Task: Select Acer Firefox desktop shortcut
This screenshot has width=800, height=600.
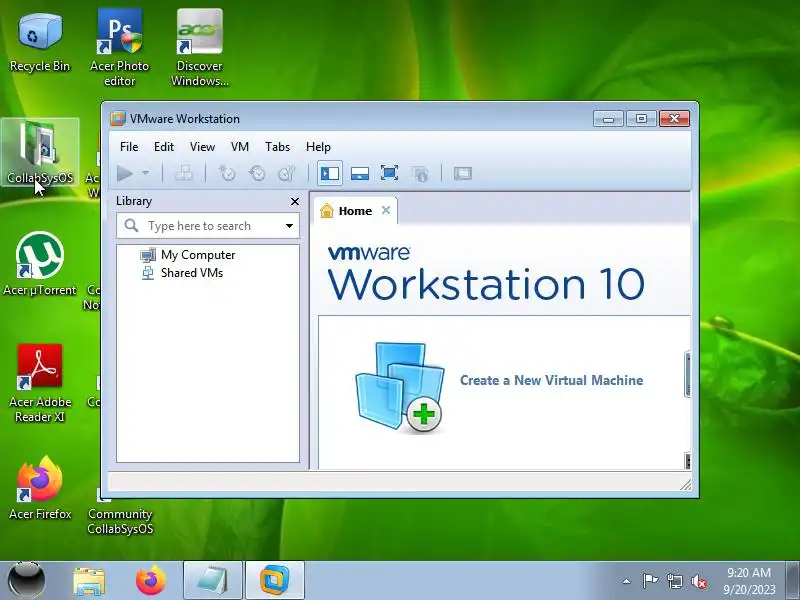Action: pyautogui.click(x=40, y=488)
